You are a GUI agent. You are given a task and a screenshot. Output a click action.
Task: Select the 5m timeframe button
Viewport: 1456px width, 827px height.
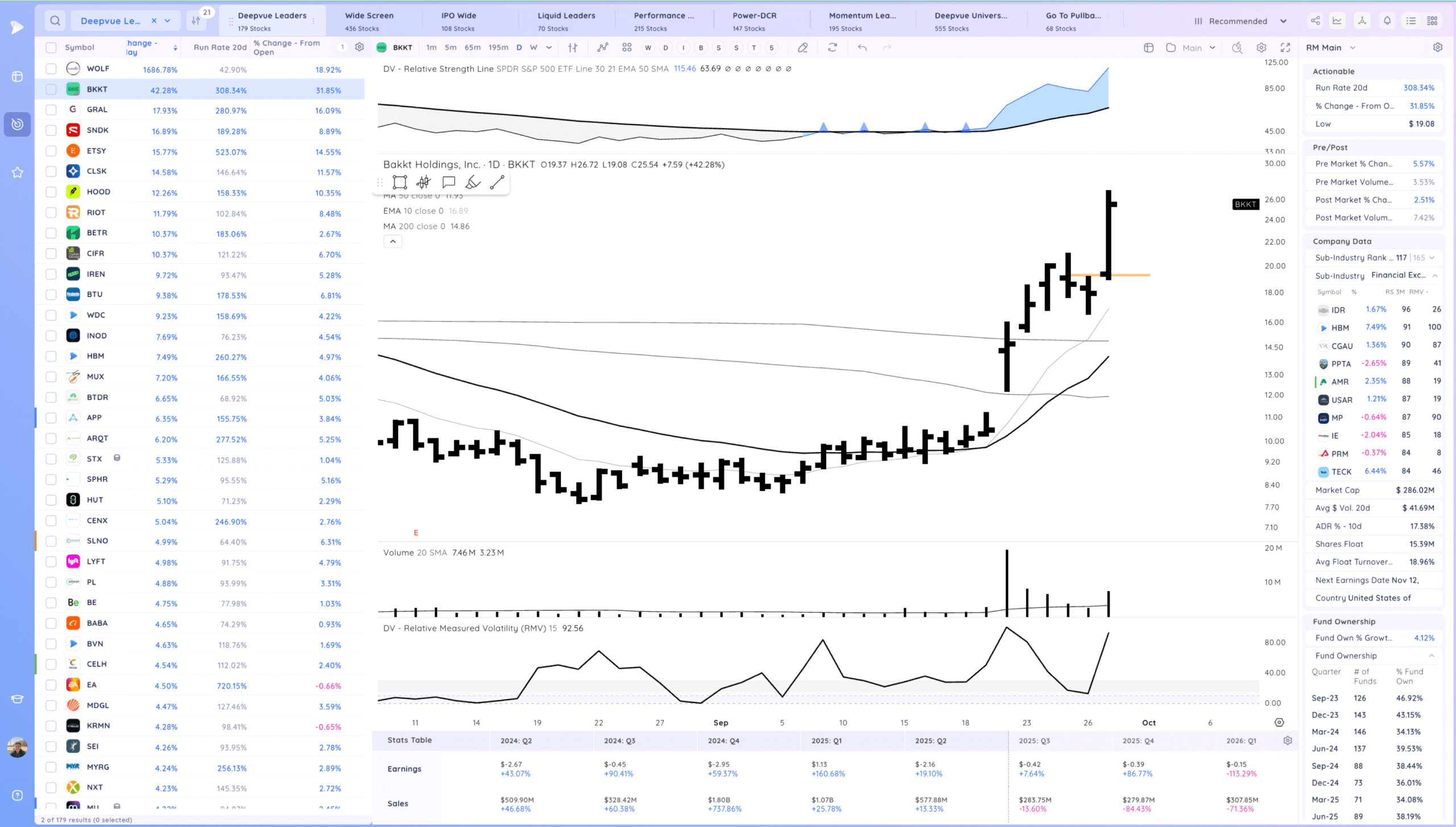point(450,48)
